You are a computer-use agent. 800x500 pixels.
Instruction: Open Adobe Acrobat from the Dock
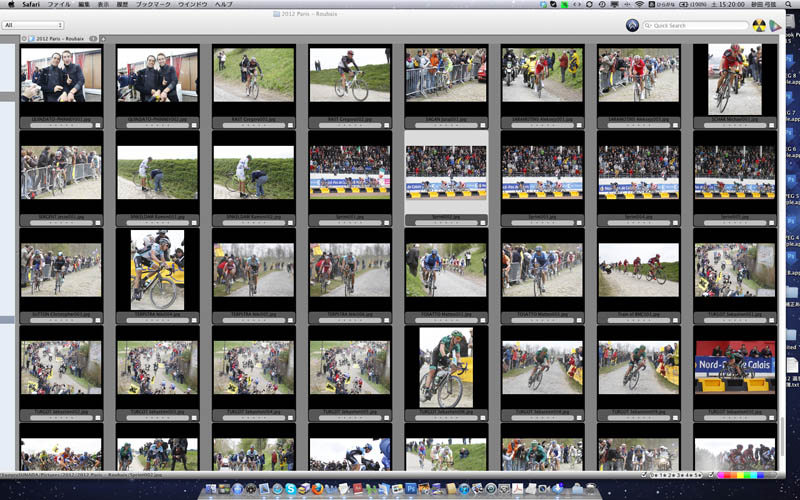[517, 489]
